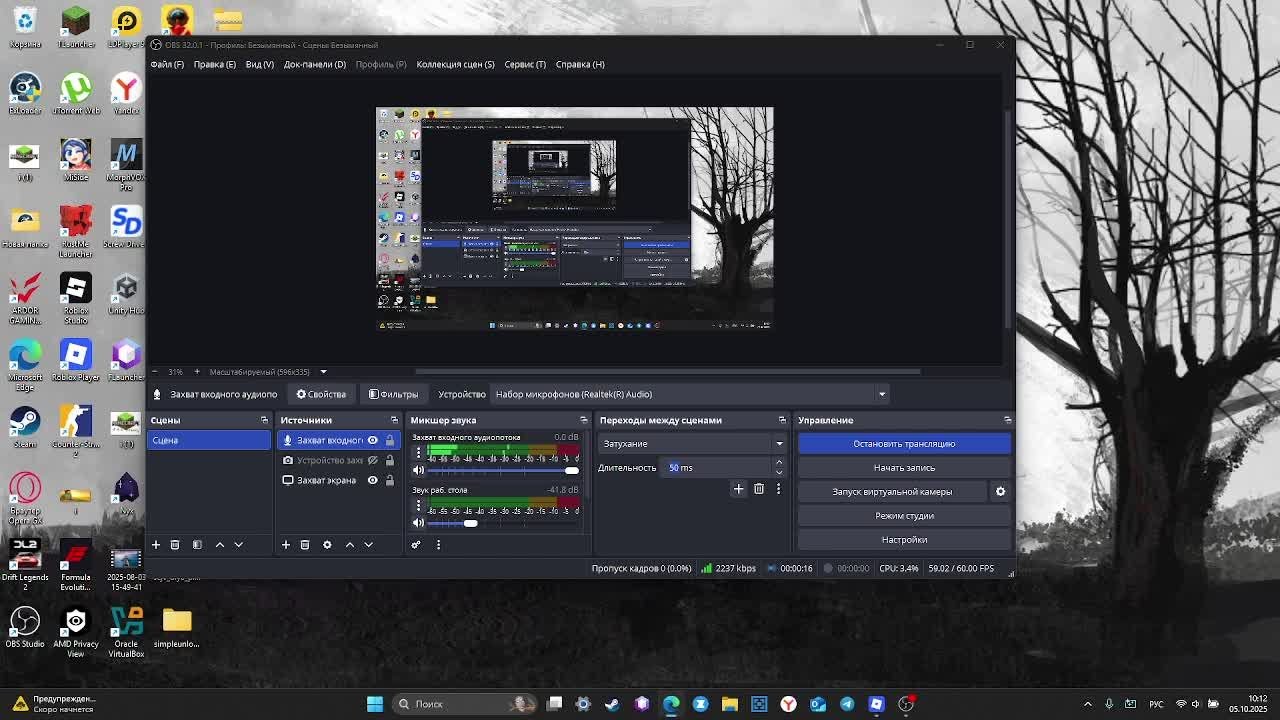Open the Коллекция сцен menu

pos(455,64)
